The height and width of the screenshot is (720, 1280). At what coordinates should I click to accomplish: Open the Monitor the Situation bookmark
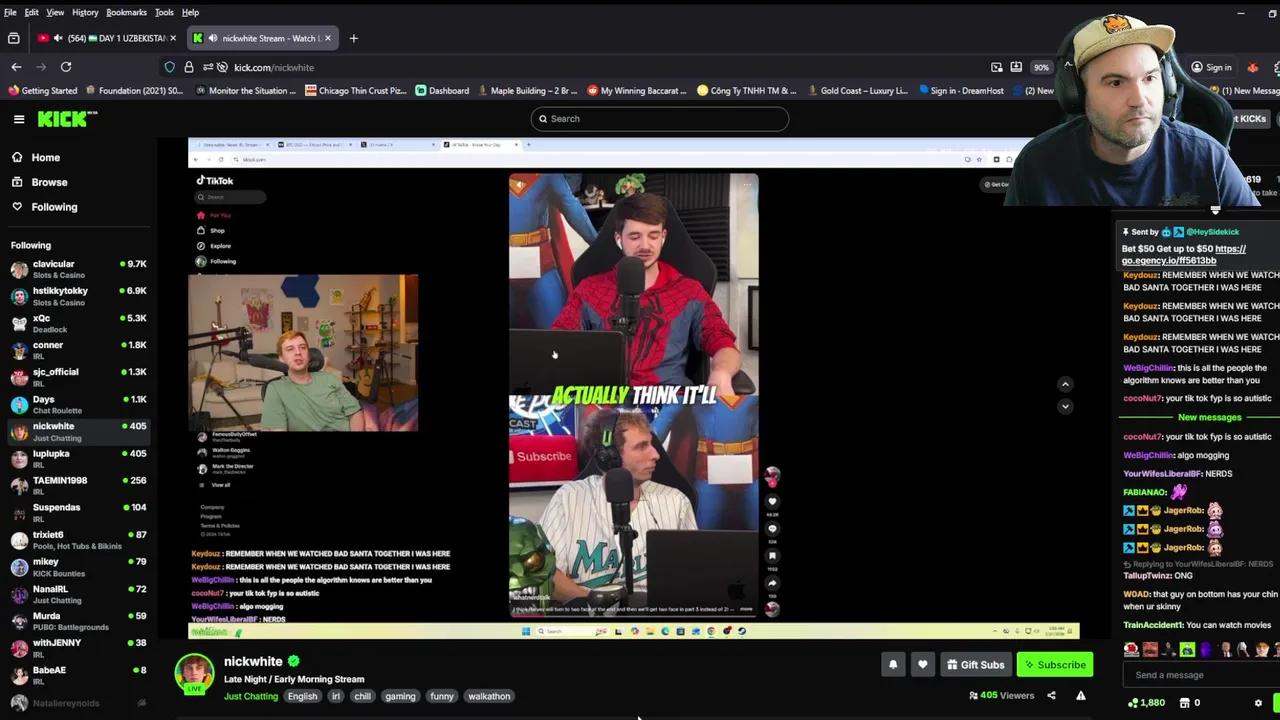[246, 91]
